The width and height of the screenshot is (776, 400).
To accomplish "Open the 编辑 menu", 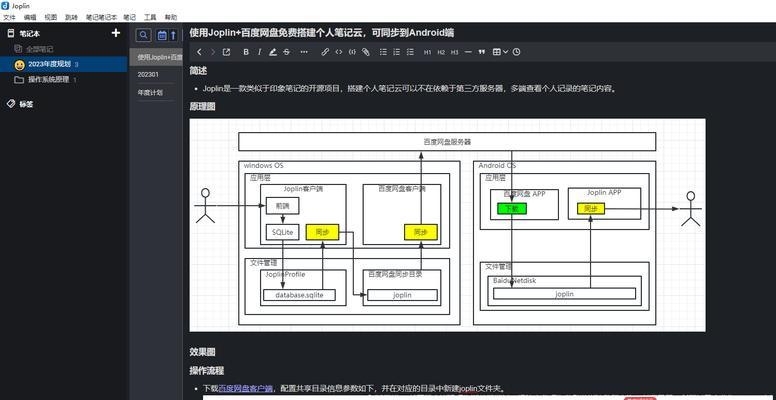I will [30, 17].
